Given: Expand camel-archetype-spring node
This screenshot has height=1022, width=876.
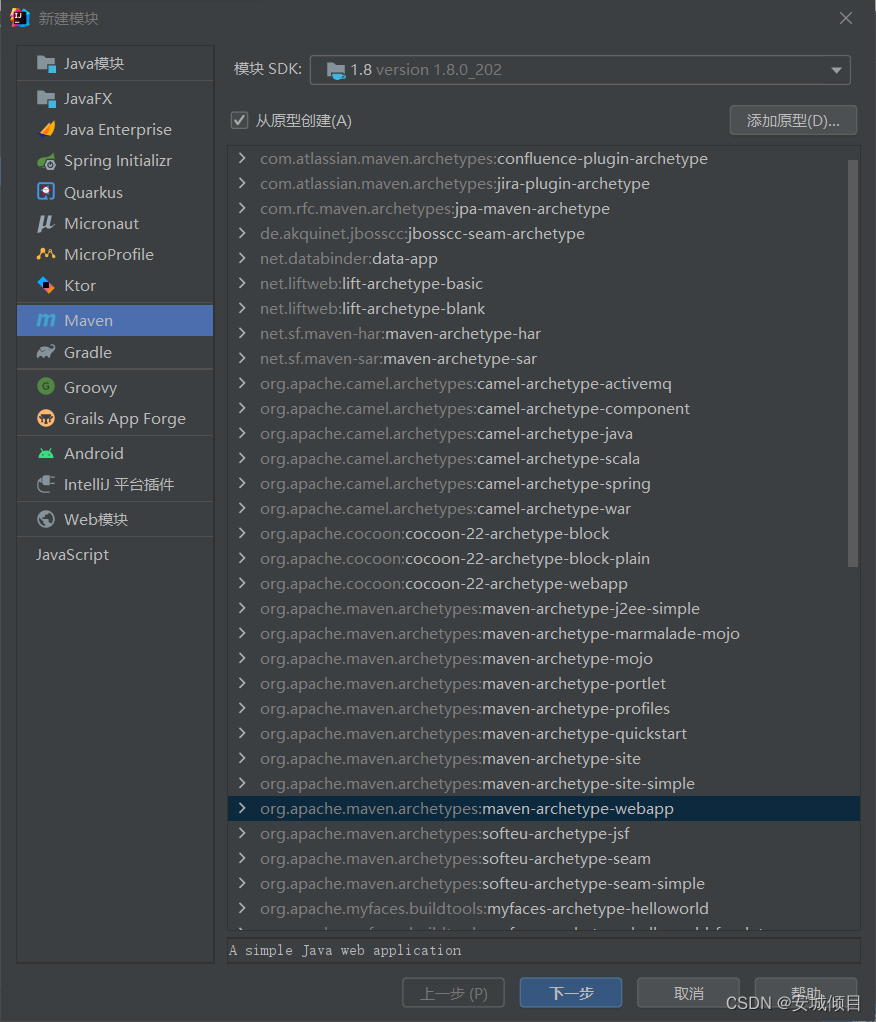Looking at the screenshot, I should pyautogui.click(x=242, y=484).
